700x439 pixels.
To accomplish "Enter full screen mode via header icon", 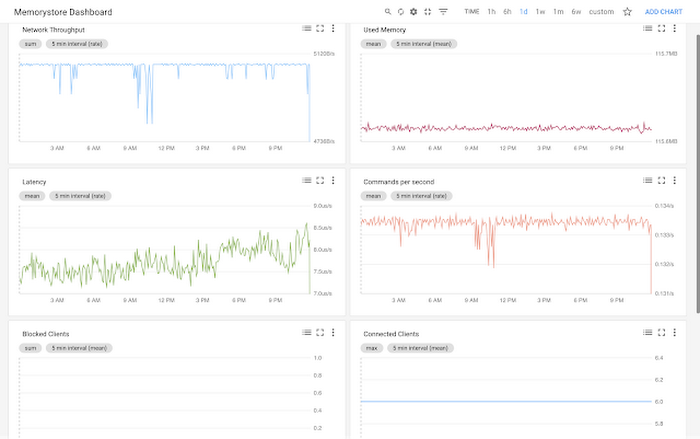I will [427, 12].
